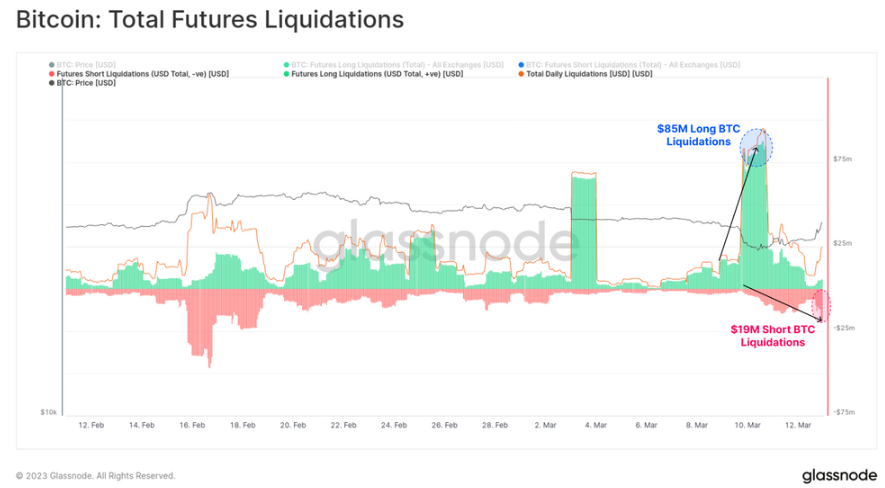This screenshot has width=885, height=488.
Task: Click red Futures Short Liquidations legend dot
Action: 51,73
